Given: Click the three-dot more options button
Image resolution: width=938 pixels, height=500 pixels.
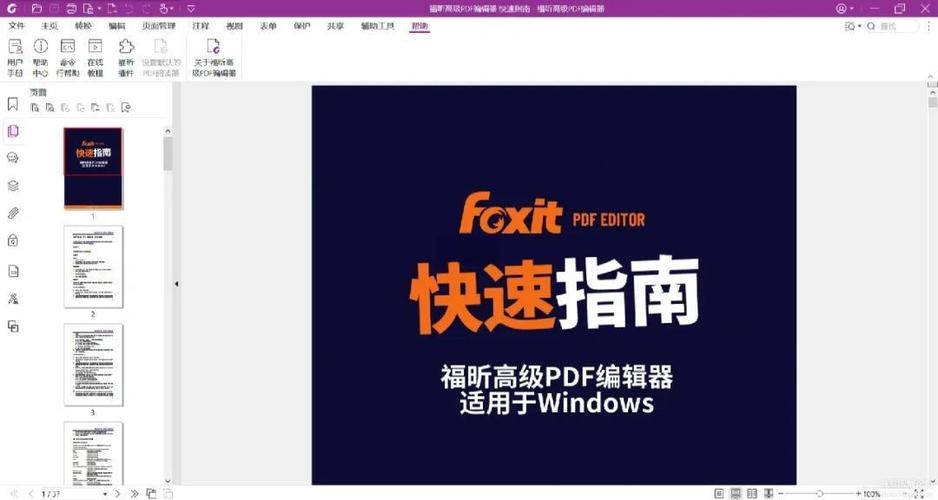Looking at the screenshot, I should point(928,26).
